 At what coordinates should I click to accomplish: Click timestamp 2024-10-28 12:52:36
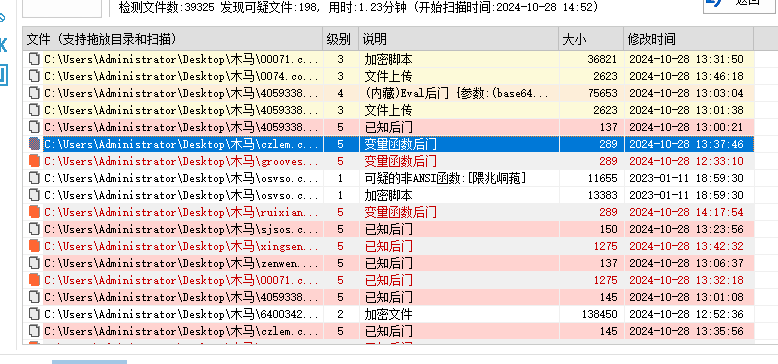[x=686, y=313]
